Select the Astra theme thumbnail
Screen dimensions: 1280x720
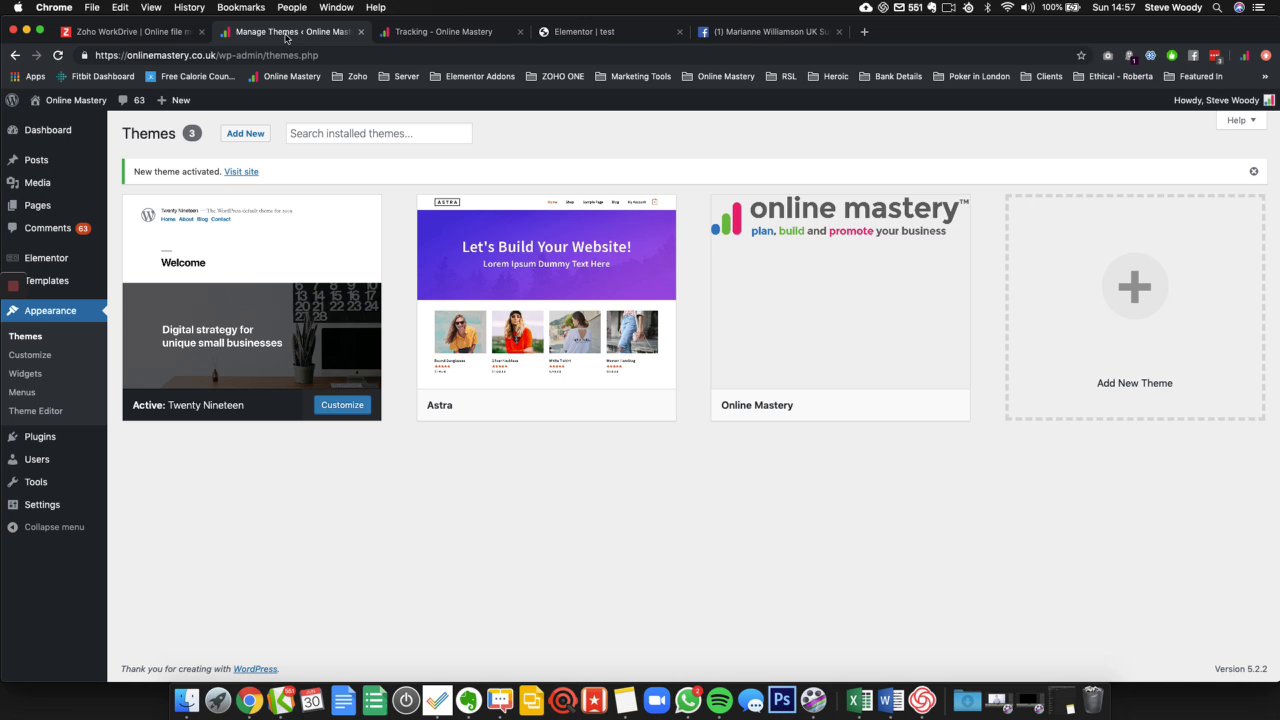point(546,292)
